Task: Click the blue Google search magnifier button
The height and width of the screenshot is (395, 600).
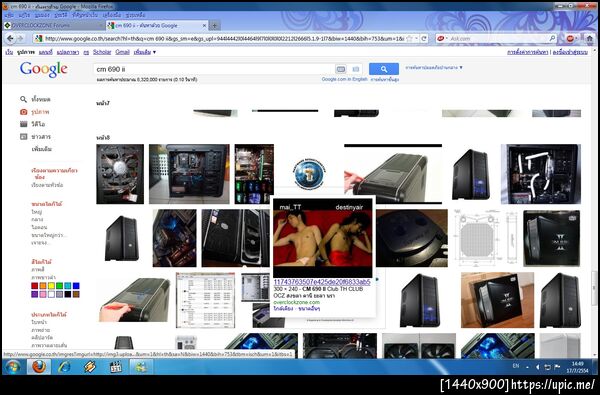Action: click(384, 69)
